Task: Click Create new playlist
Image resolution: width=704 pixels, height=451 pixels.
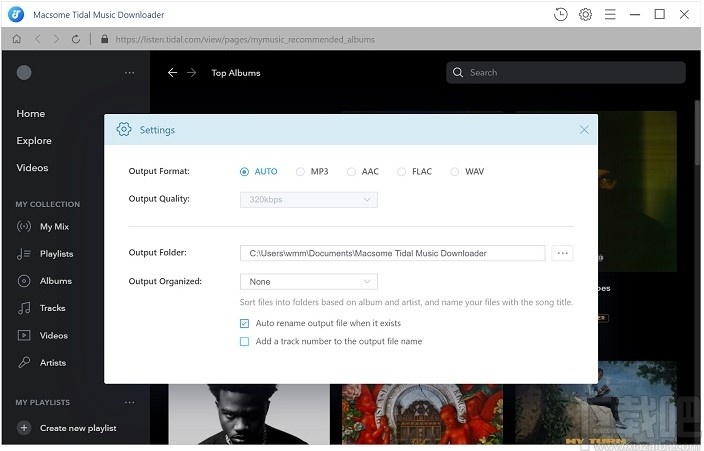Action: point(78,428)
